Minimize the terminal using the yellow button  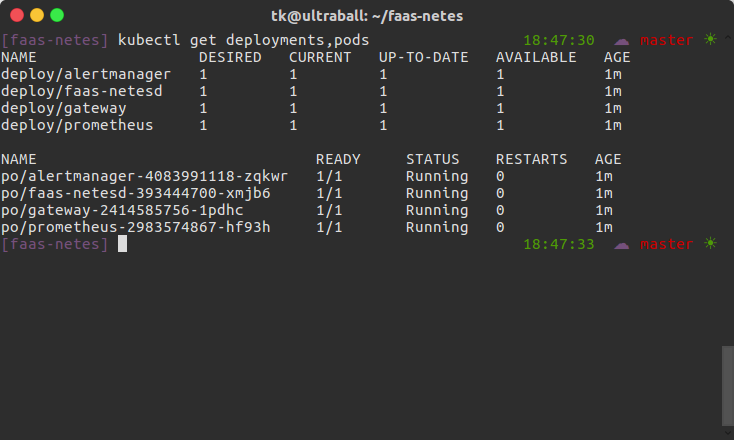(37, 15)
